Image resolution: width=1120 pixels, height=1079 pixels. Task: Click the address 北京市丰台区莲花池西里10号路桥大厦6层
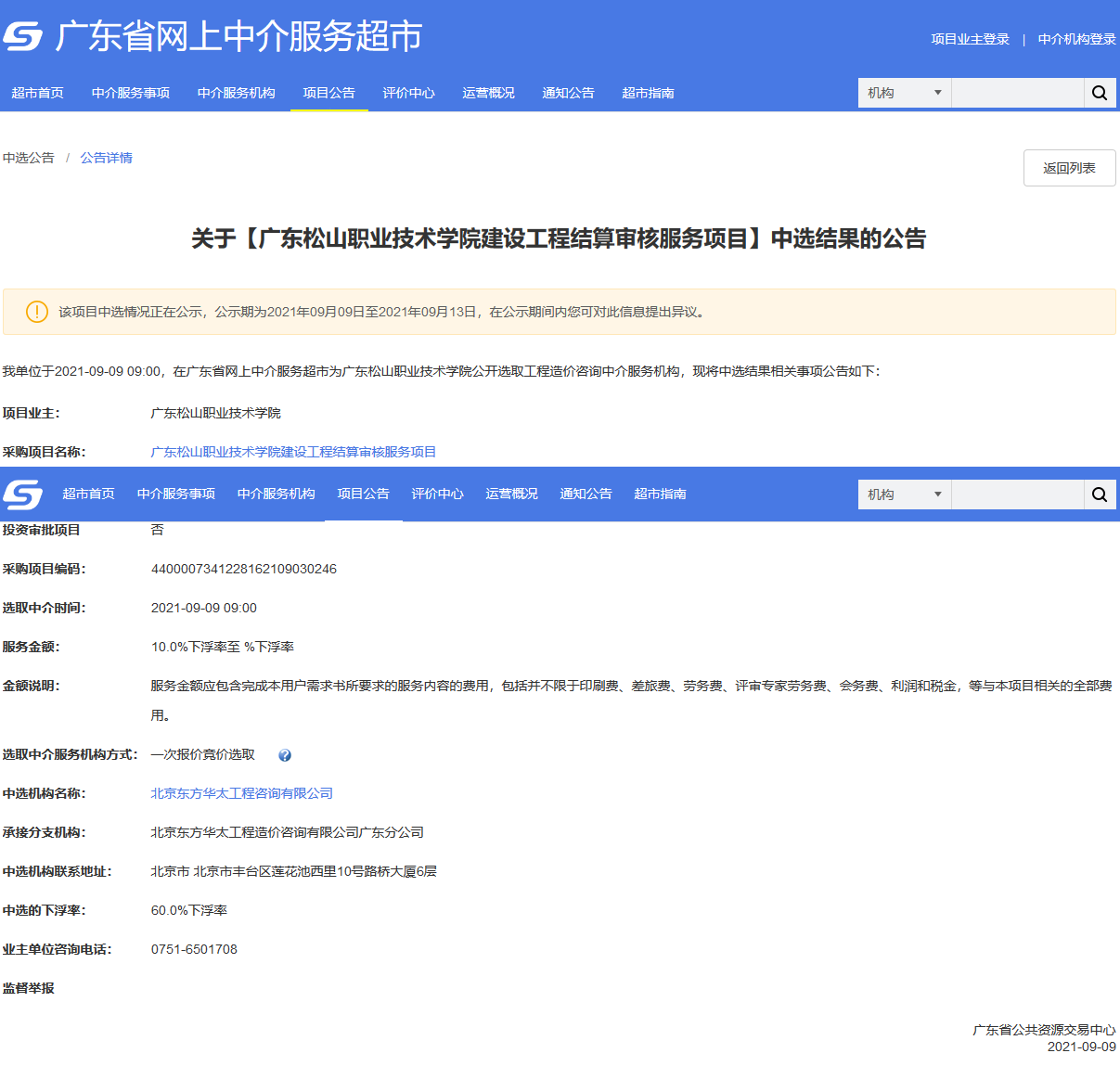[x=294, y=871]
